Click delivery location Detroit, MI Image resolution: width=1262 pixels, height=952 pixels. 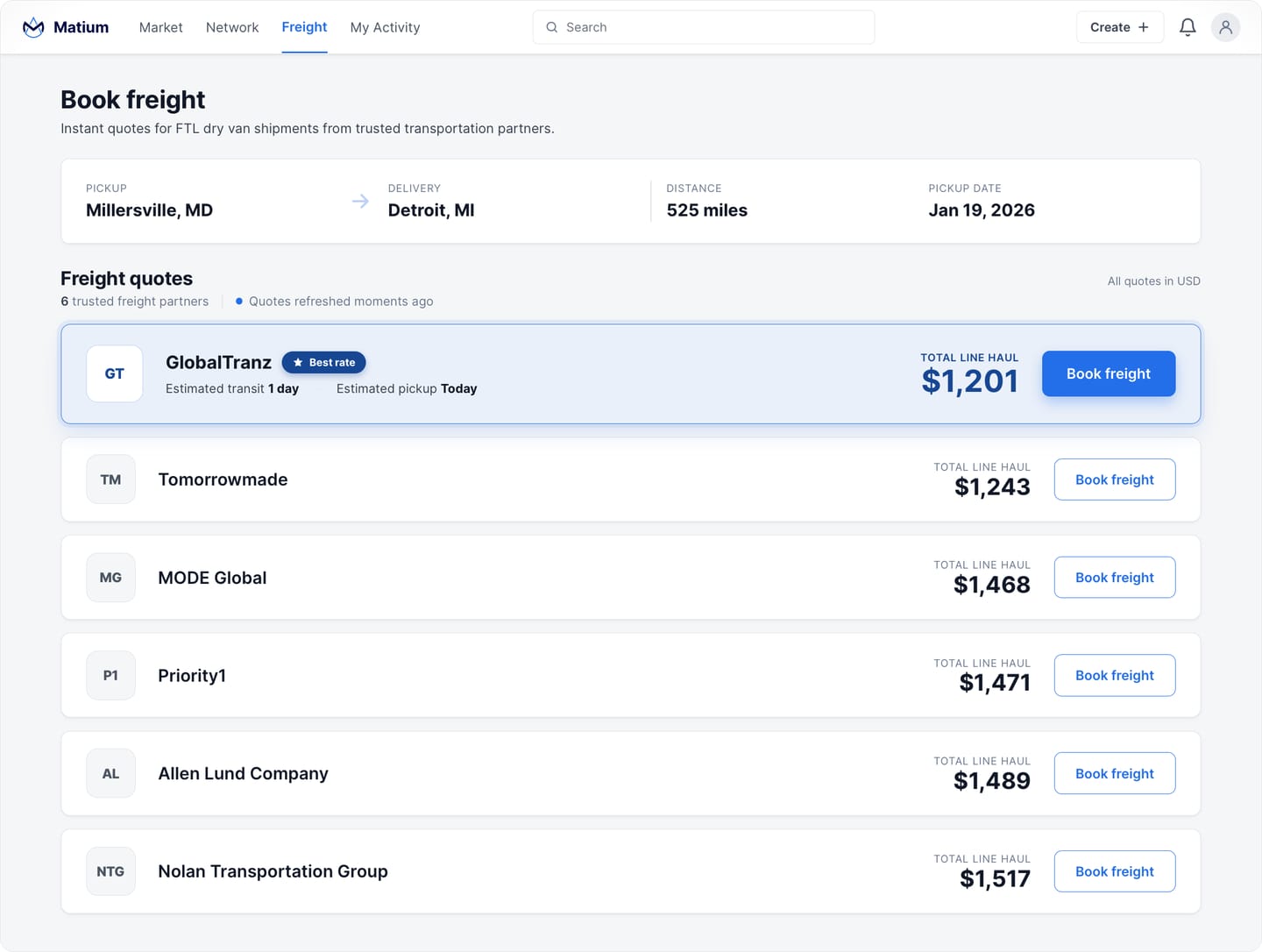[x=431, y=210]
